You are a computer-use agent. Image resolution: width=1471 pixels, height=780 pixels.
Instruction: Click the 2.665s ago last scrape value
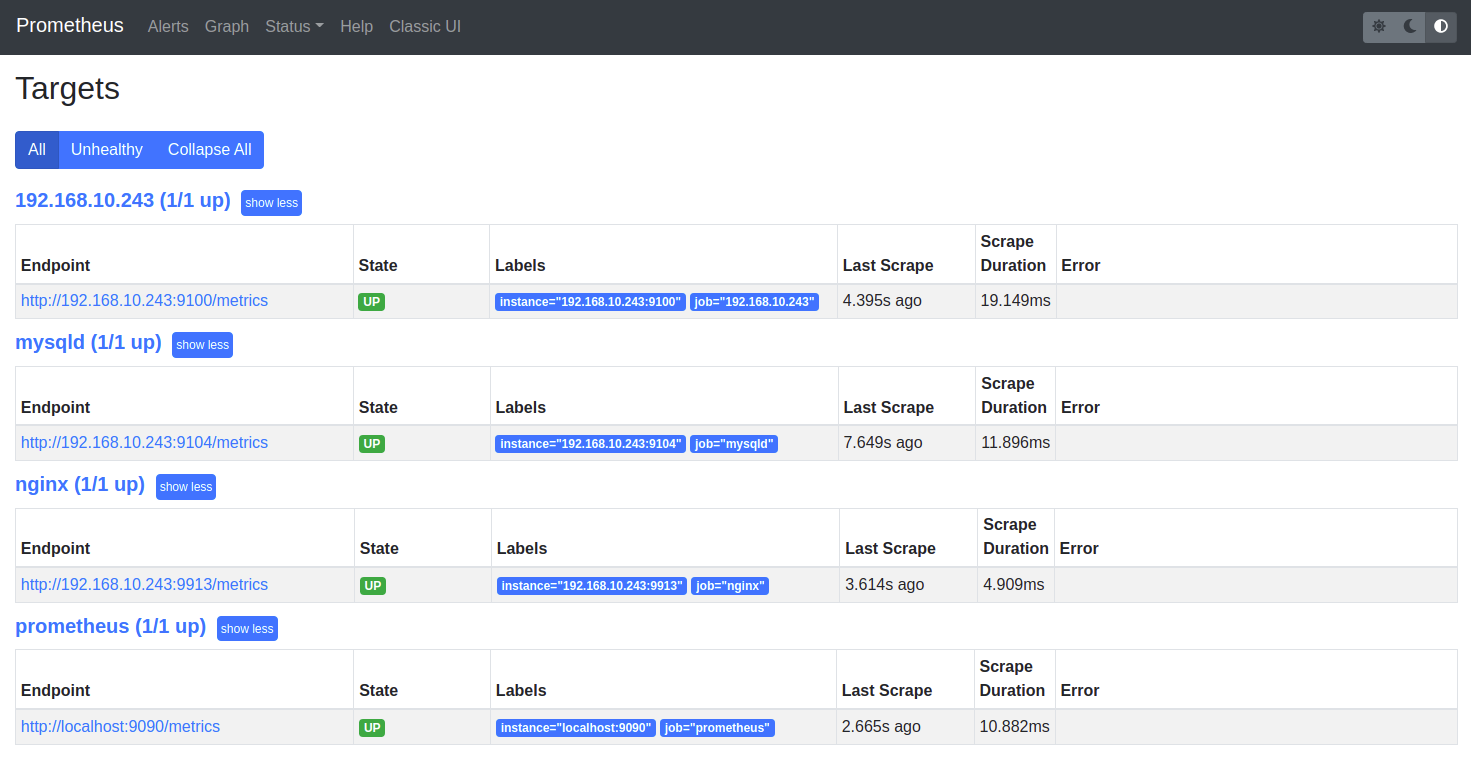pyautogui.click(x=881, y=726)
